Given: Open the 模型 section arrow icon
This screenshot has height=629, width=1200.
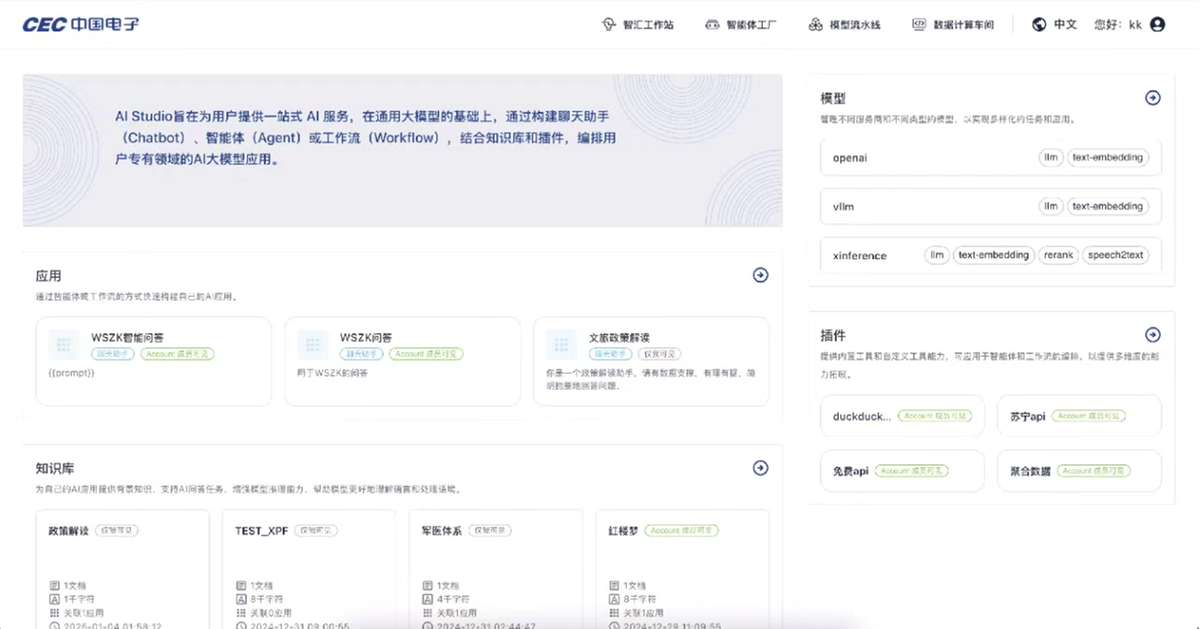Looking at the screenshot, I should pos(1152,98).
